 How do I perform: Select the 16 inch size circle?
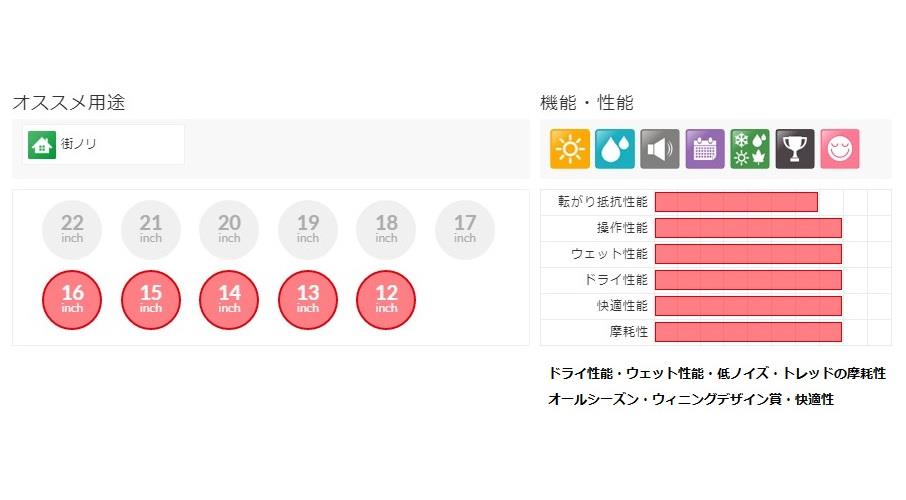tap(72, 299)
